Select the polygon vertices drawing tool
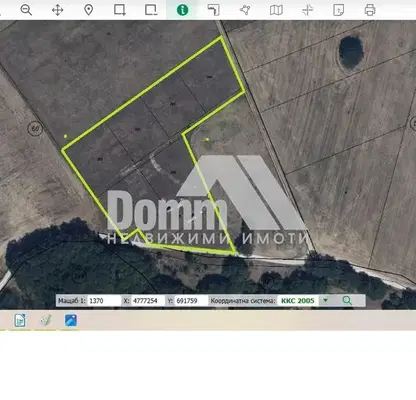The width and height of the screenshot is (416, 400). pyautogui.click(x=245, y=10)
